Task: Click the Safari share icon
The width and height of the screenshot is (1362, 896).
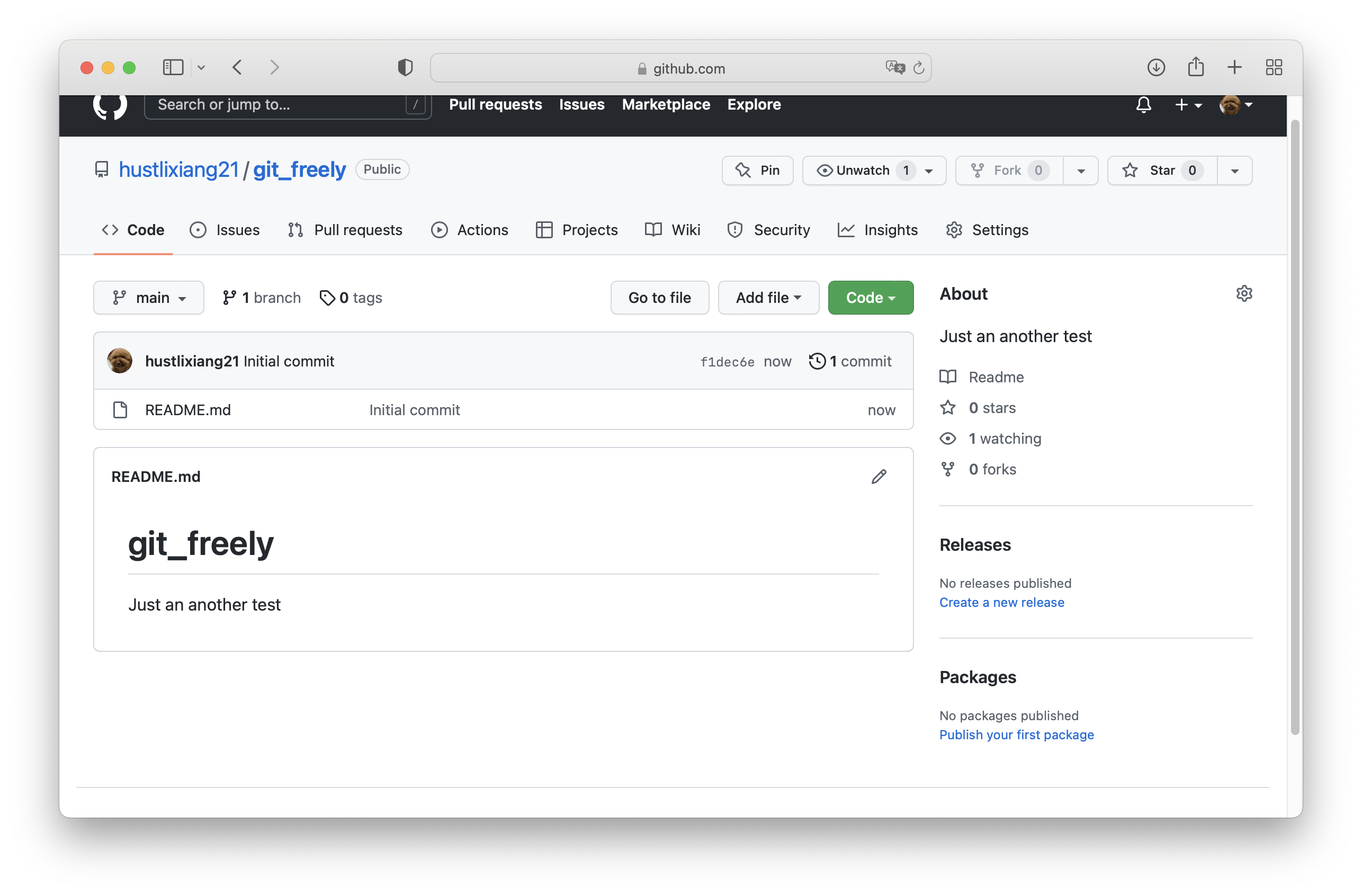Action: click(x=1196, y=67)
